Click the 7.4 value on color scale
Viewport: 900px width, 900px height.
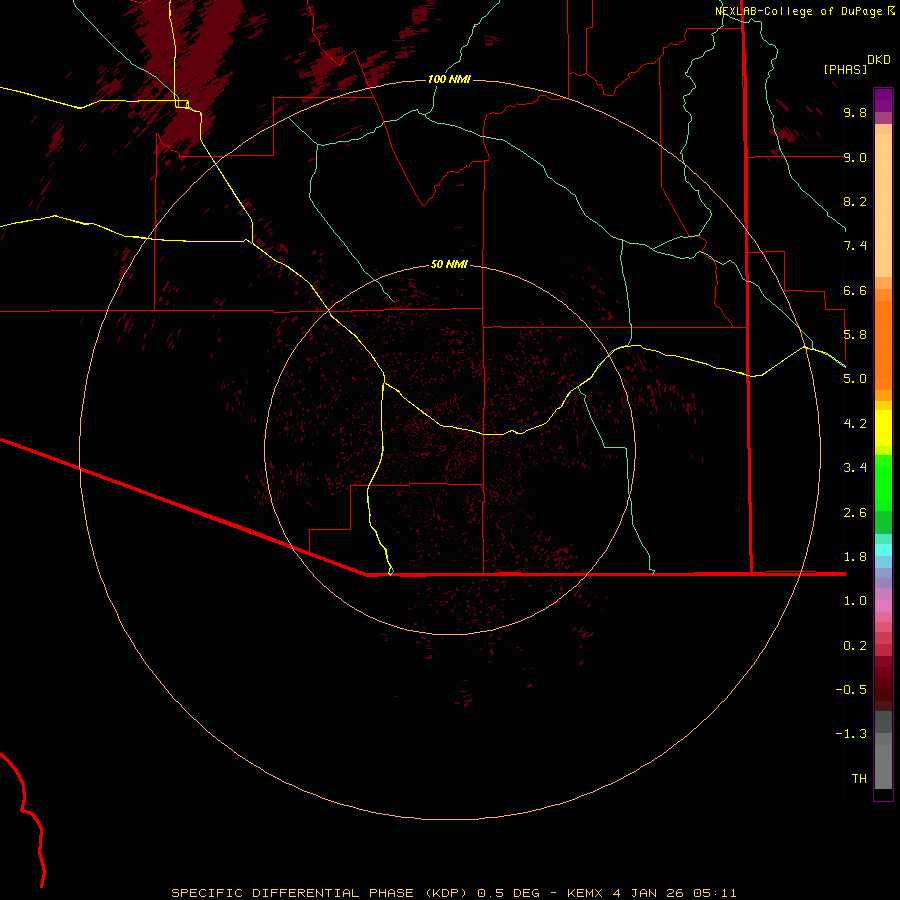coord(855,246)
